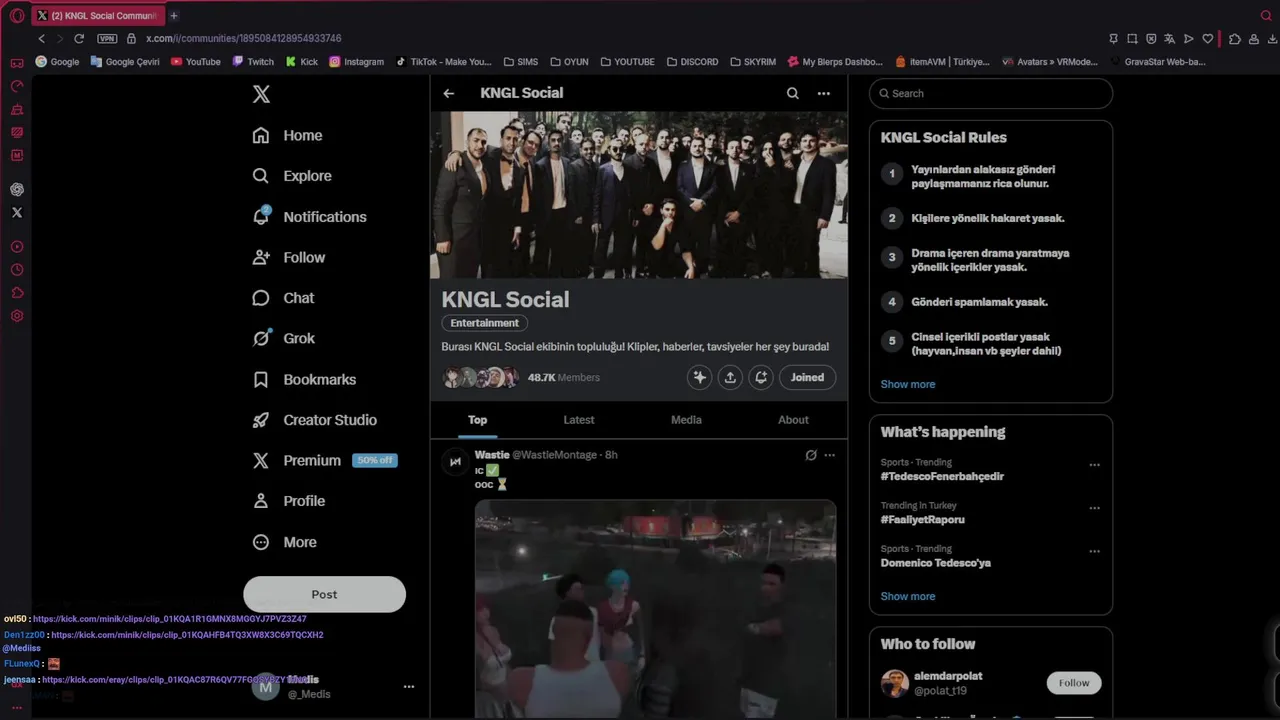Open more options on Wastie post
The width and height of the screenshot is (1280, 720).
click(829, 455)
